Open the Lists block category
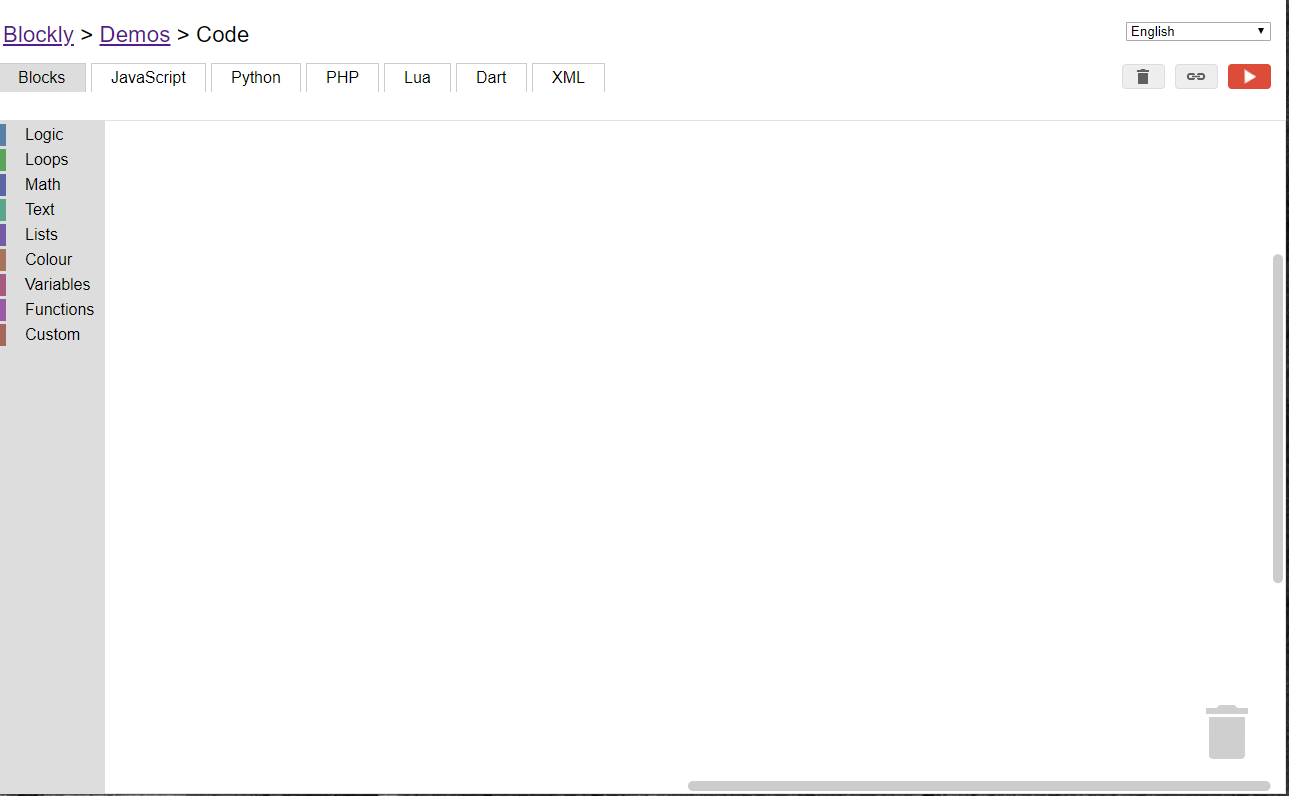The image size is (1289, 796). pos(41,234)
